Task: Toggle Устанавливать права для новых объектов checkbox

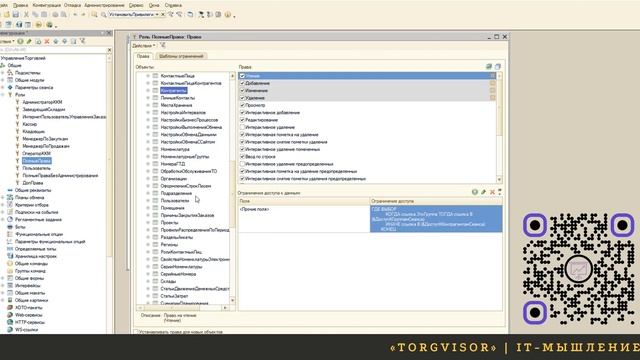Action: tap(136, 332)
